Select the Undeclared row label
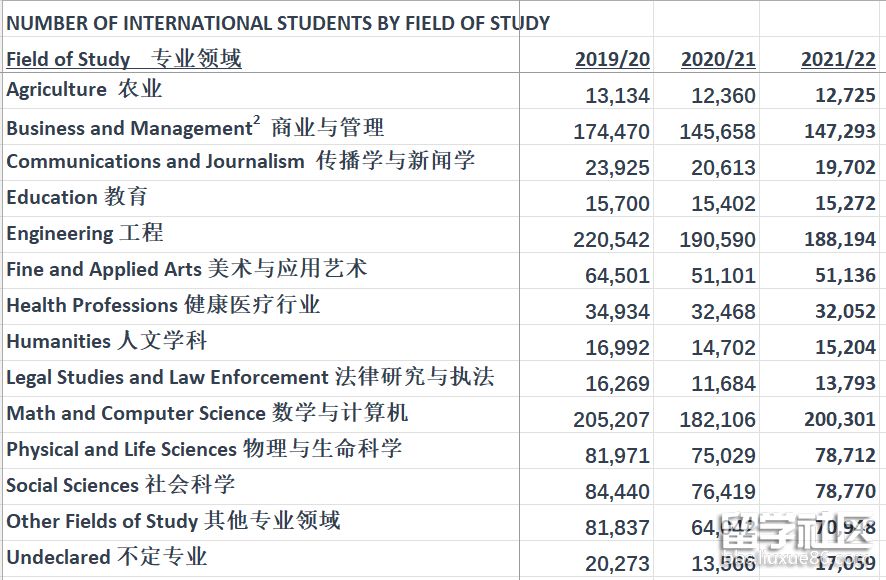The image size is (886, 580). pyautogui.click(x=107, y=557)
